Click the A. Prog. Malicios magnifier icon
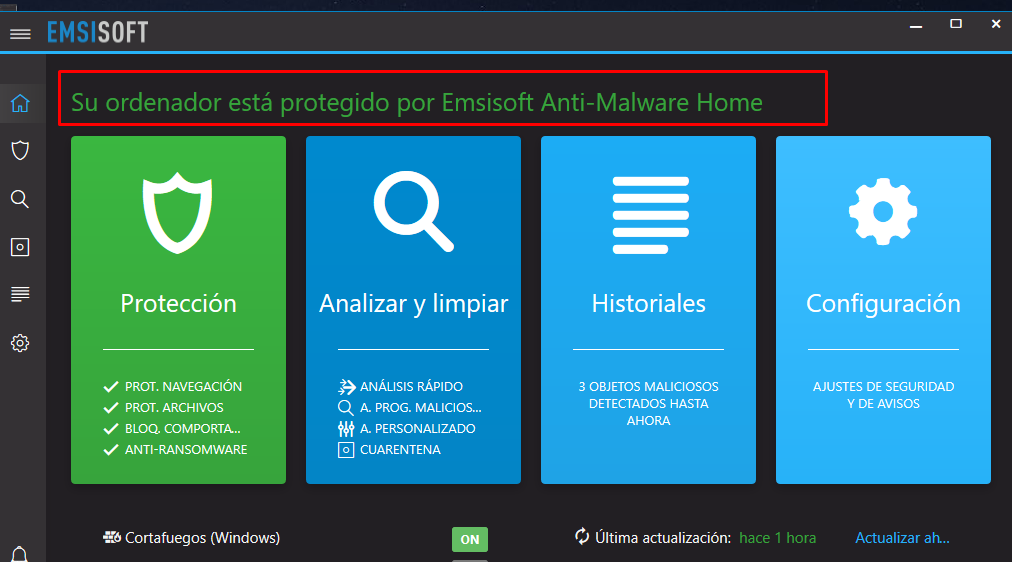Viewport: 1012px width, 562px height. pyautogui.click(x=345, y=408)
